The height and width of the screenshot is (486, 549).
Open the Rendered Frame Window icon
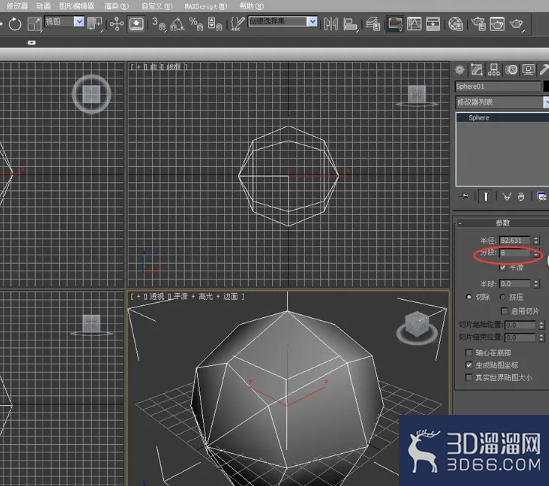click(x=497, y=24)
